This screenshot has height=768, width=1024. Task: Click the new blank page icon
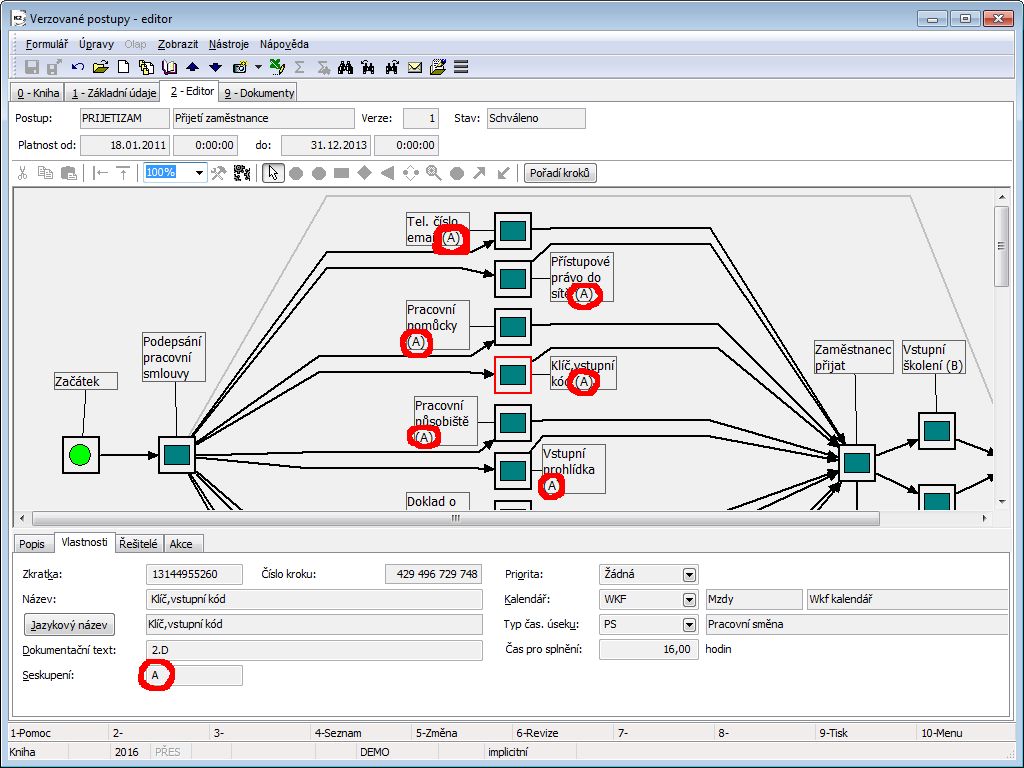pos(123,67)
